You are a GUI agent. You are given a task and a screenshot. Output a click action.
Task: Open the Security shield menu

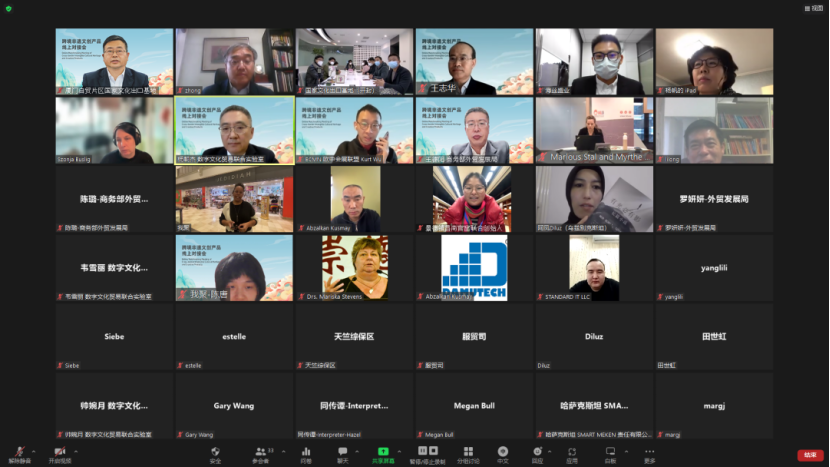pos(215,454)
